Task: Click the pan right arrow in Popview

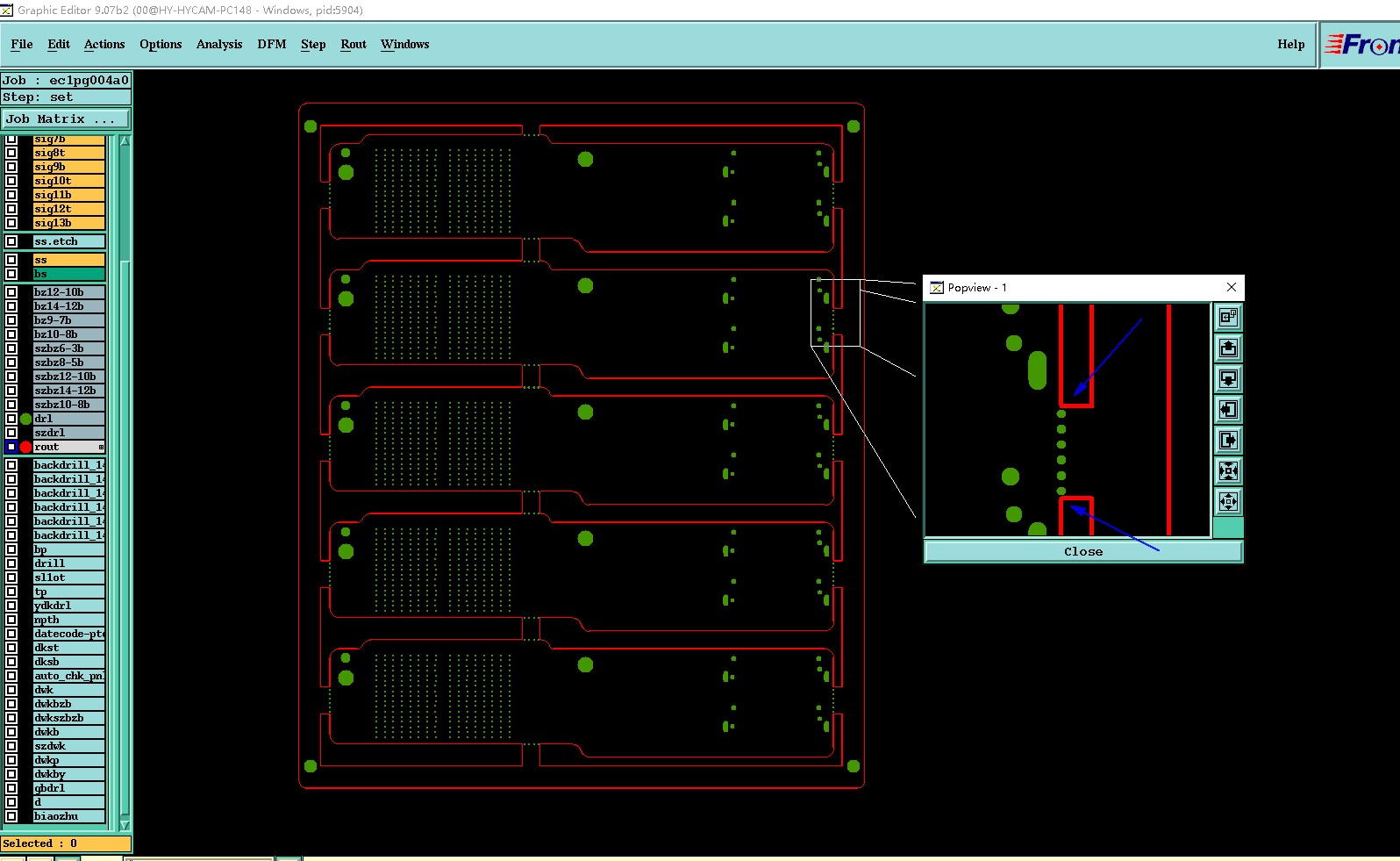Action: point(1228,441)
